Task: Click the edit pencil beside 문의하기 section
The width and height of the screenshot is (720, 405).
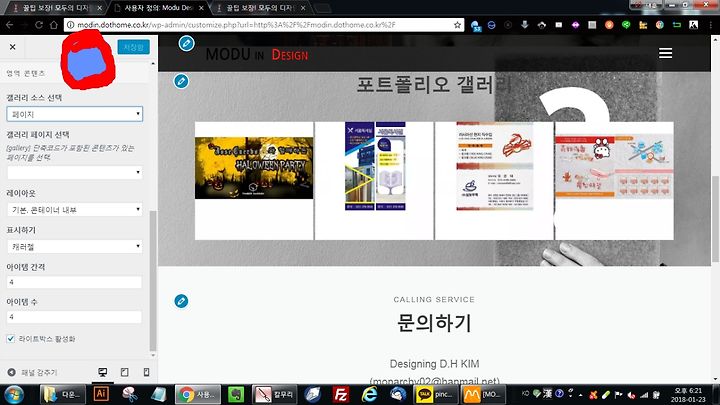Action: [x=181, y=301]
